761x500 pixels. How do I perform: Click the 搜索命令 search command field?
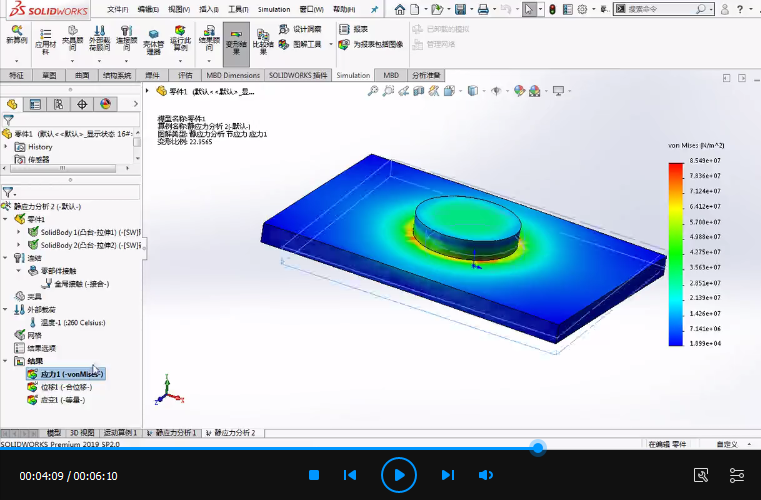click(661, 9)
